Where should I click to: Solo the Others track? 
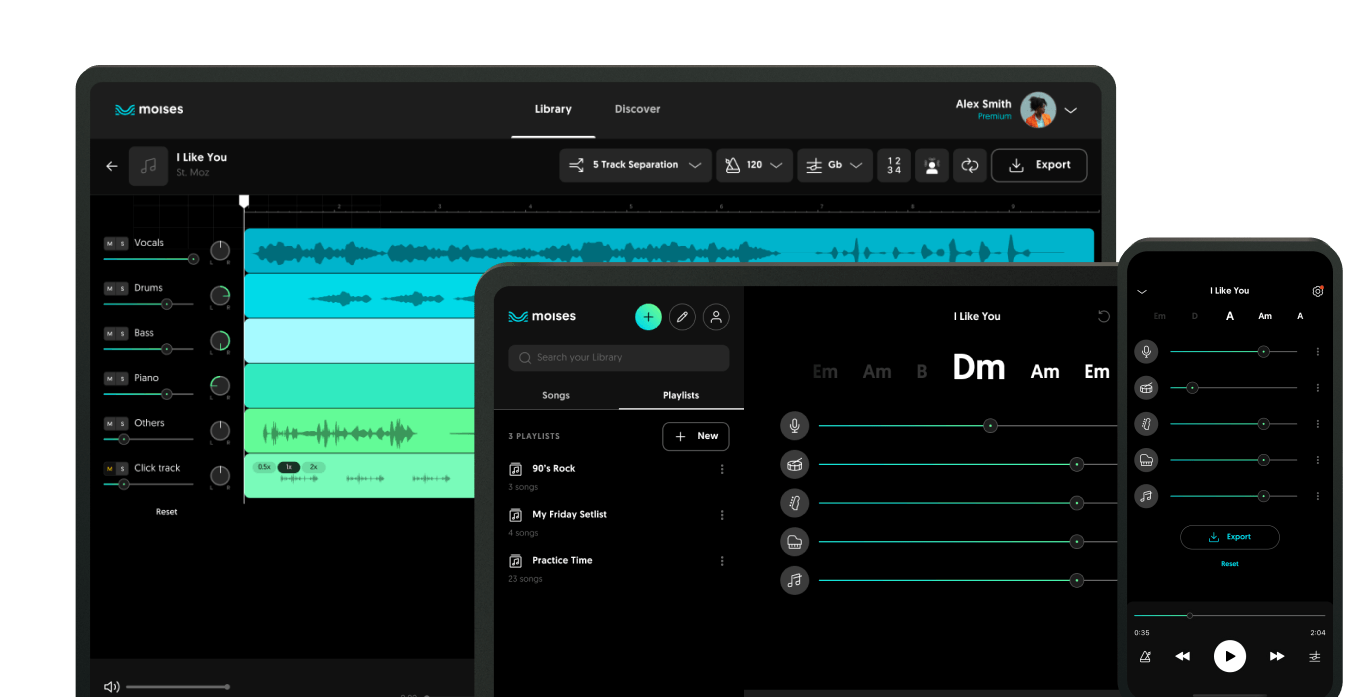122,424
